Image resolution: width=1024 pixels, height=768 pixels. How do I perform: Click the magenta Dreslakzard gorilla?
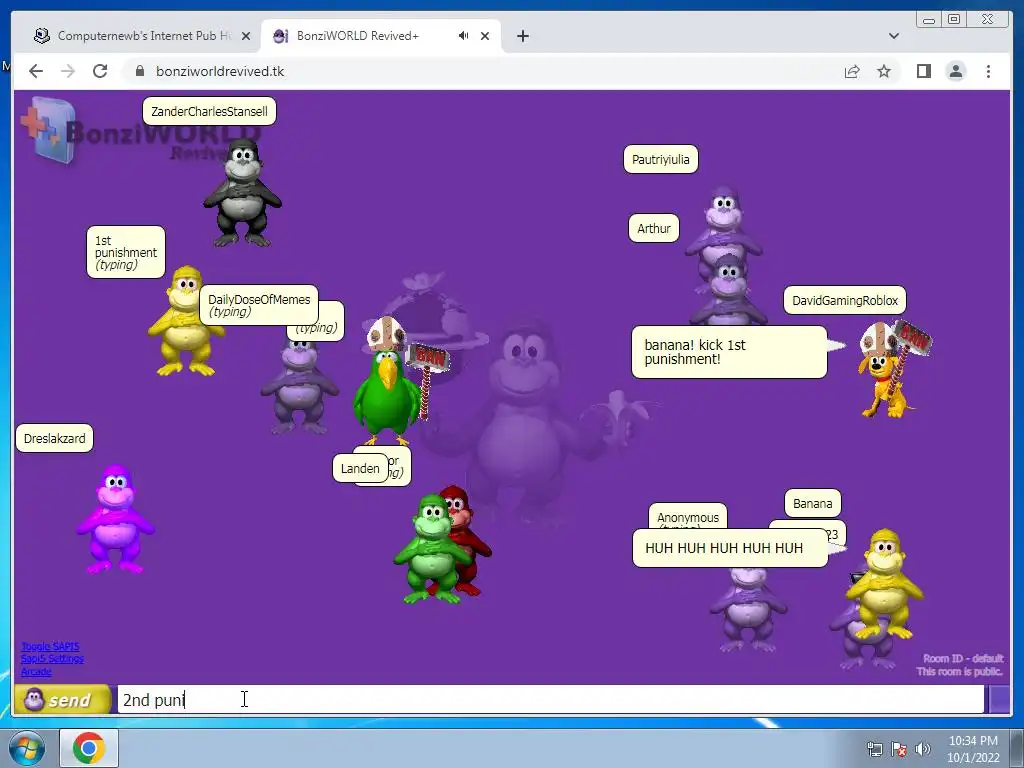click(115, 520)
